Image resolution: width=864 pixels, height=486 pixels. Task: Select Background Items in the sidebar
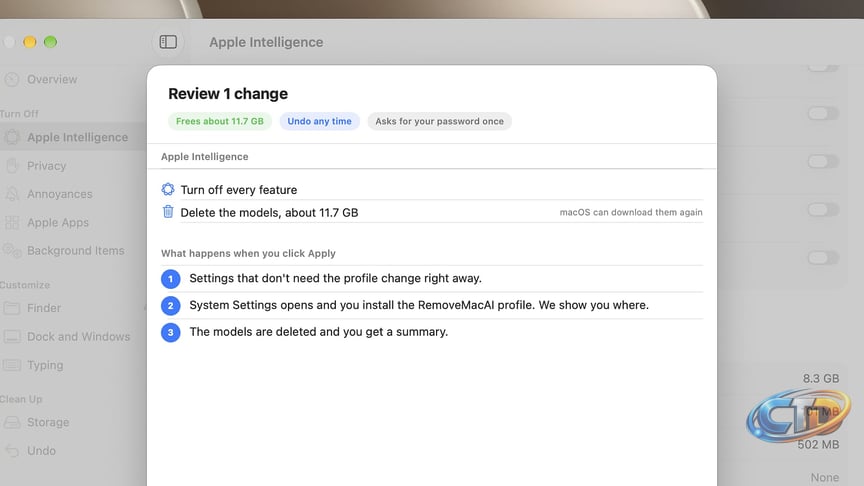pos(64,251)
